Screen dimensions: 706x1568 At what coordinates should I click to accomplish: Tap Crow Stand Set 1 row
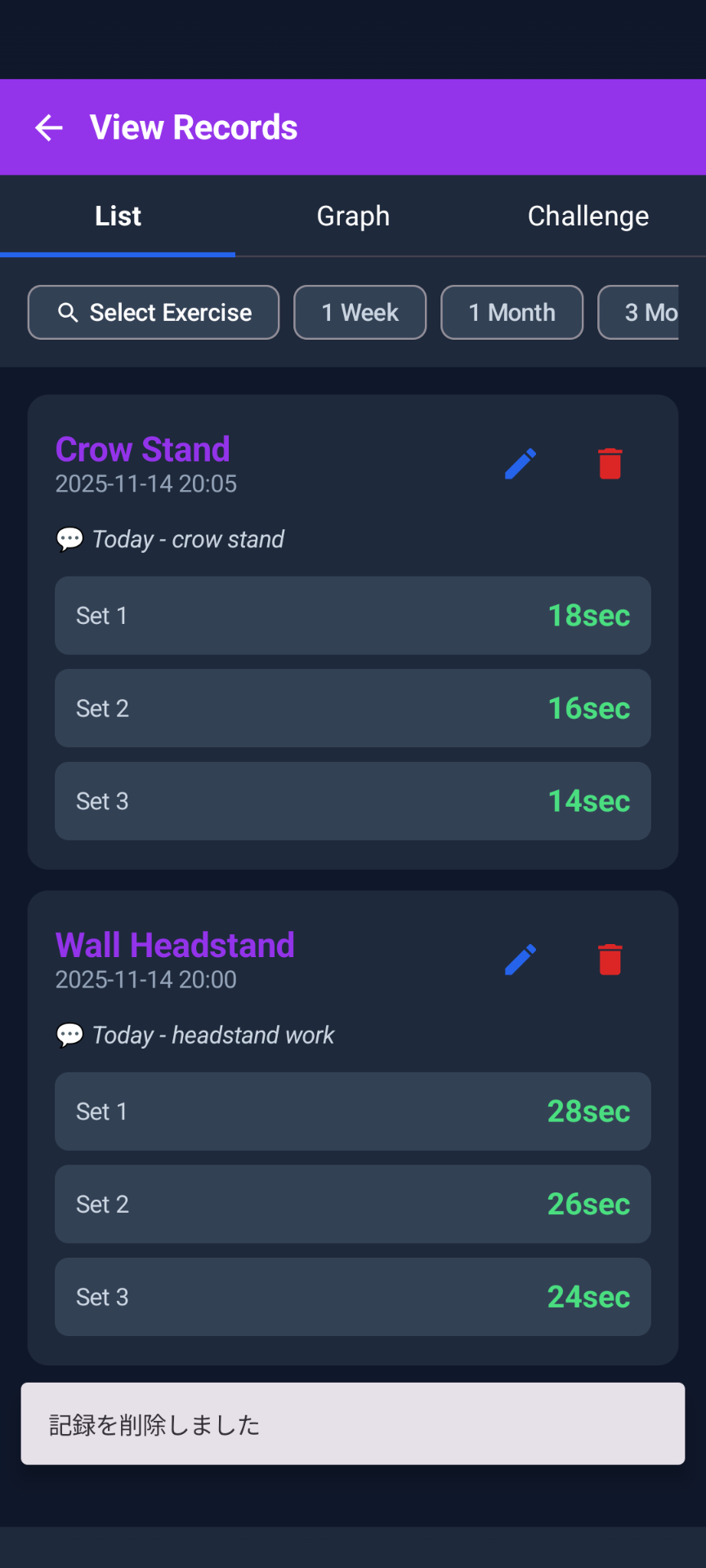coord(353,616)
